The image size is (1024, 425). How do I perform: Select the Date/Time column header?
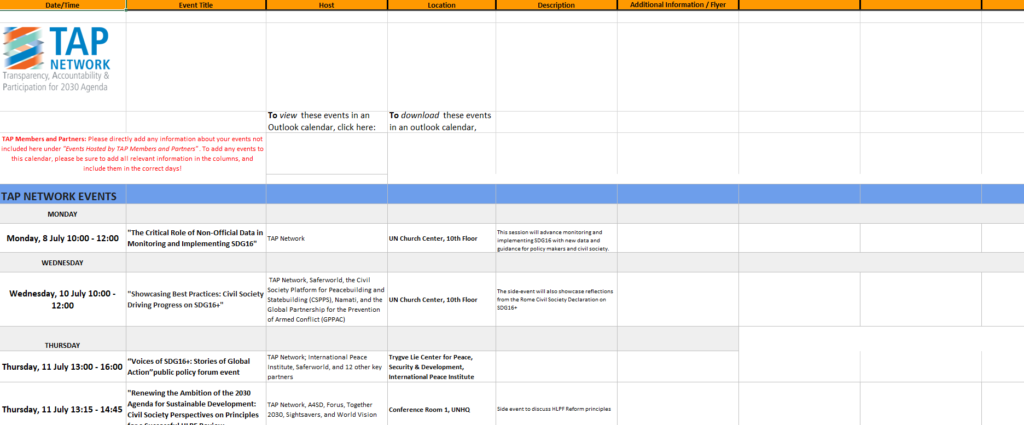pyautogui.click(x=62, y=5)
